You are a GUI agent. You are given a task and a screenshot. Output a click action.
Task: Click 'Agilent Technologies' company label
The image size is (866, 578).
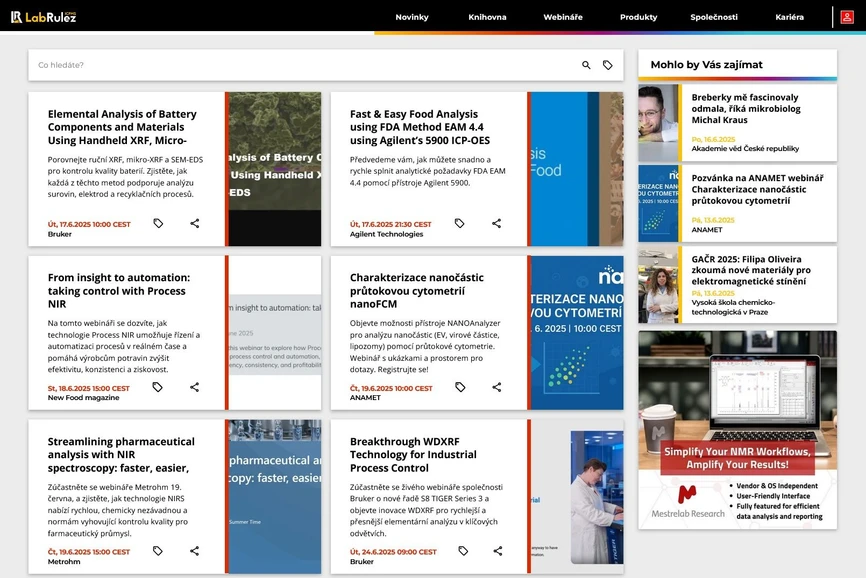[386, 234]
